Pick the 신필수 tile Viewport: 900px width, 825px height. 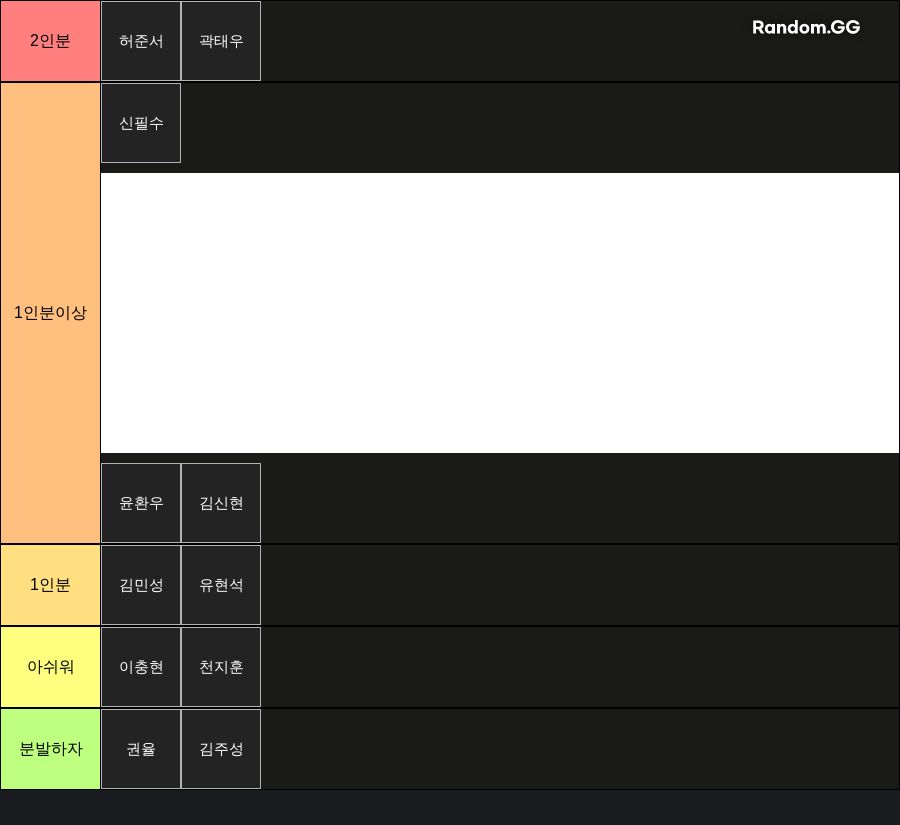tap(141, 123)
